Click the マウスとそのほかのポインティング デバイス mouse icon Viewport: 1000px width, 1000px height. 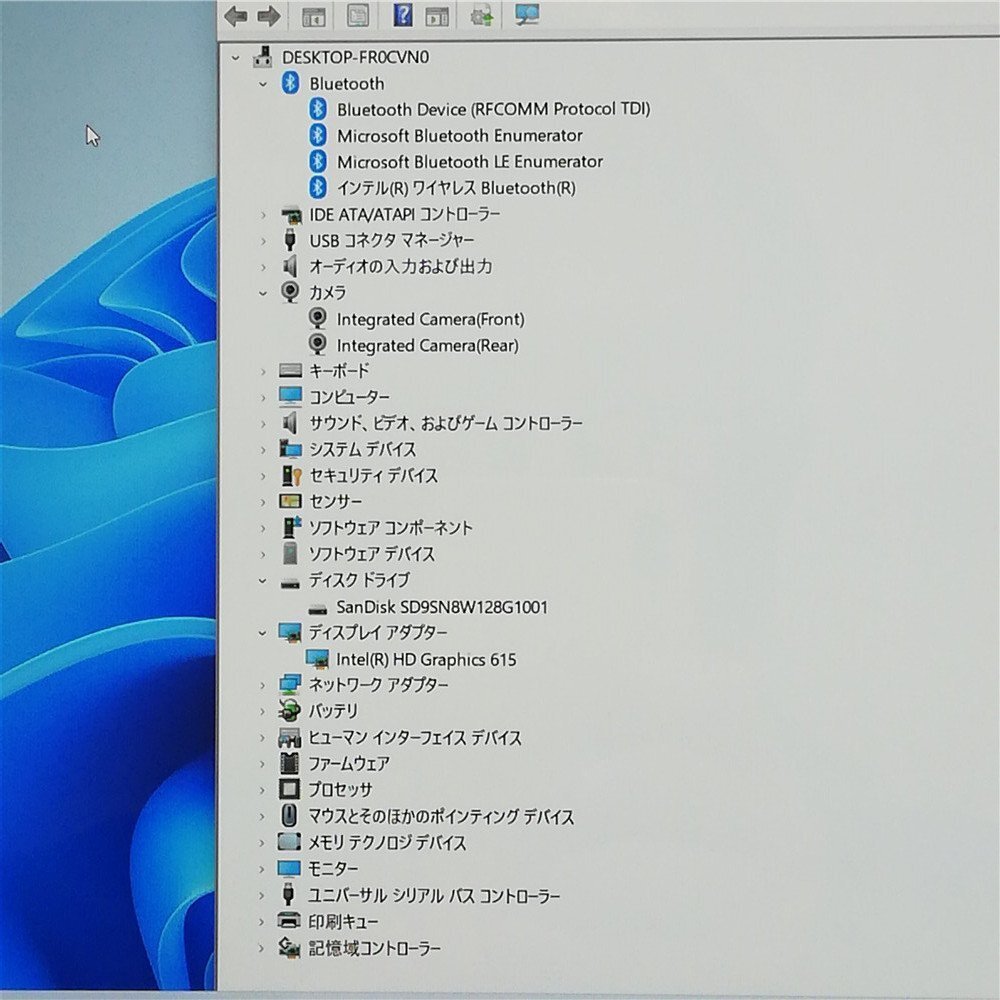click(289, 816)
